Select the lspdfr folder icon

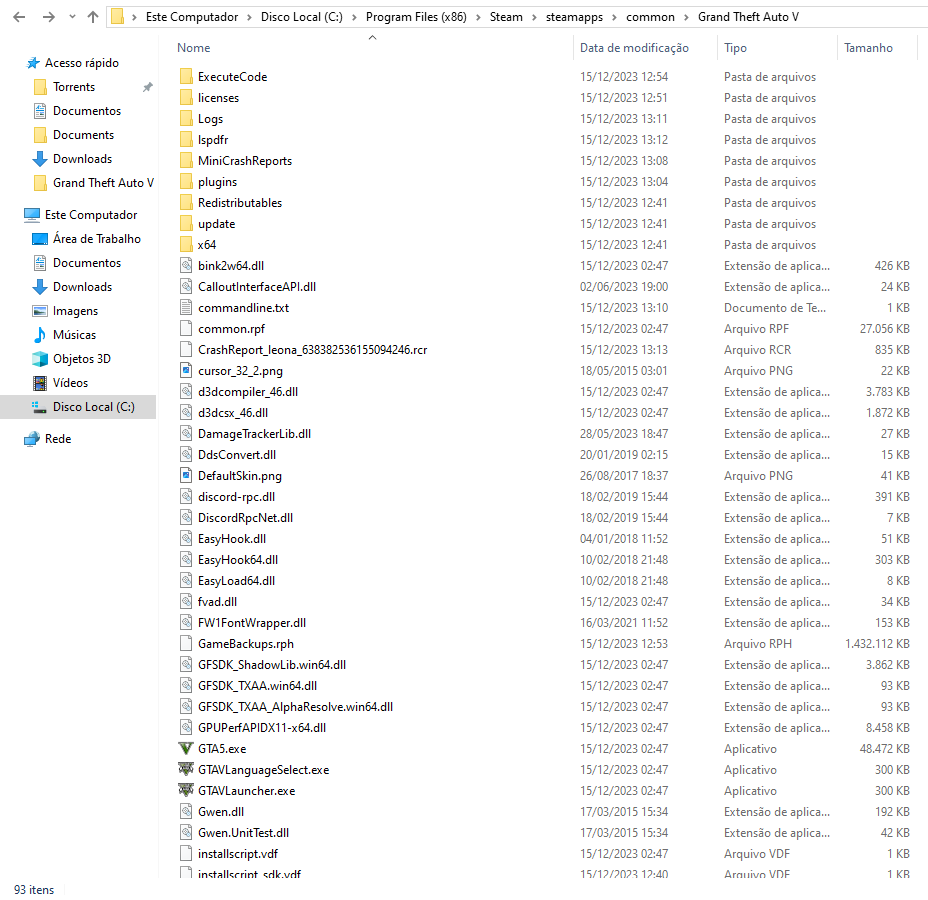[186, 140]
